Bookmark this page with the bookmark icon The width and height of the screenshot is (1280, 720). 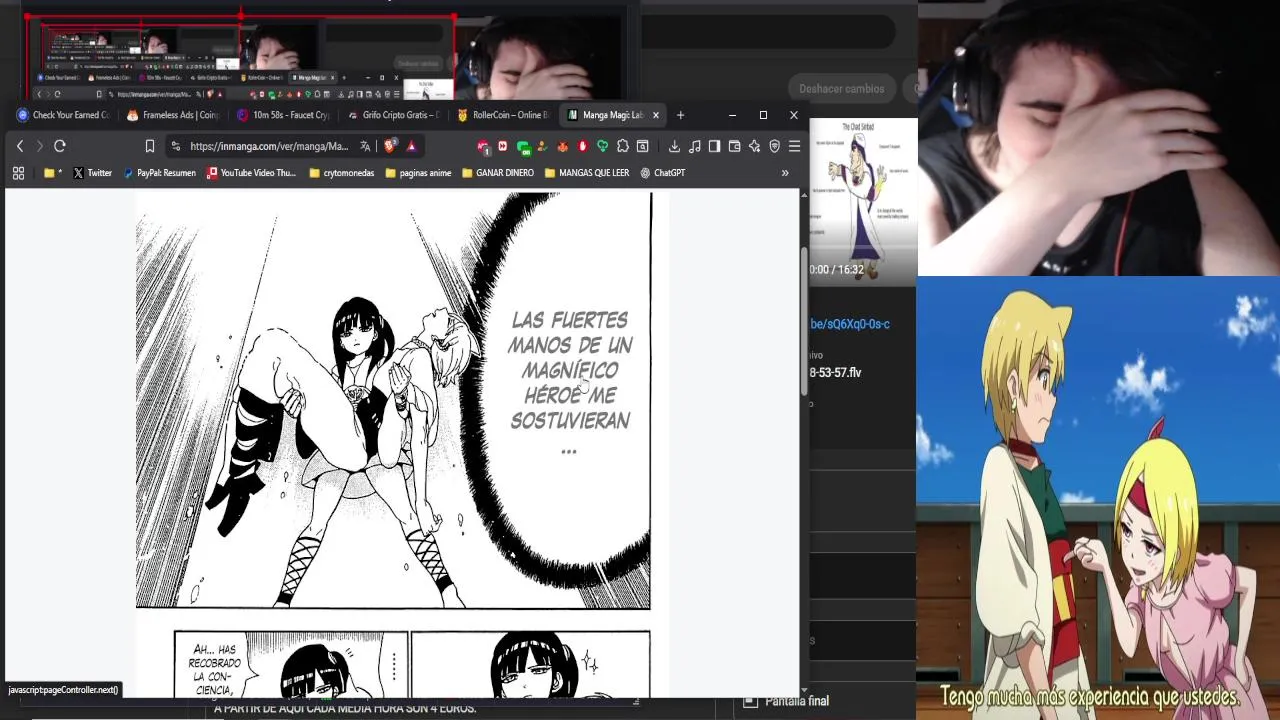click(150, 146)
